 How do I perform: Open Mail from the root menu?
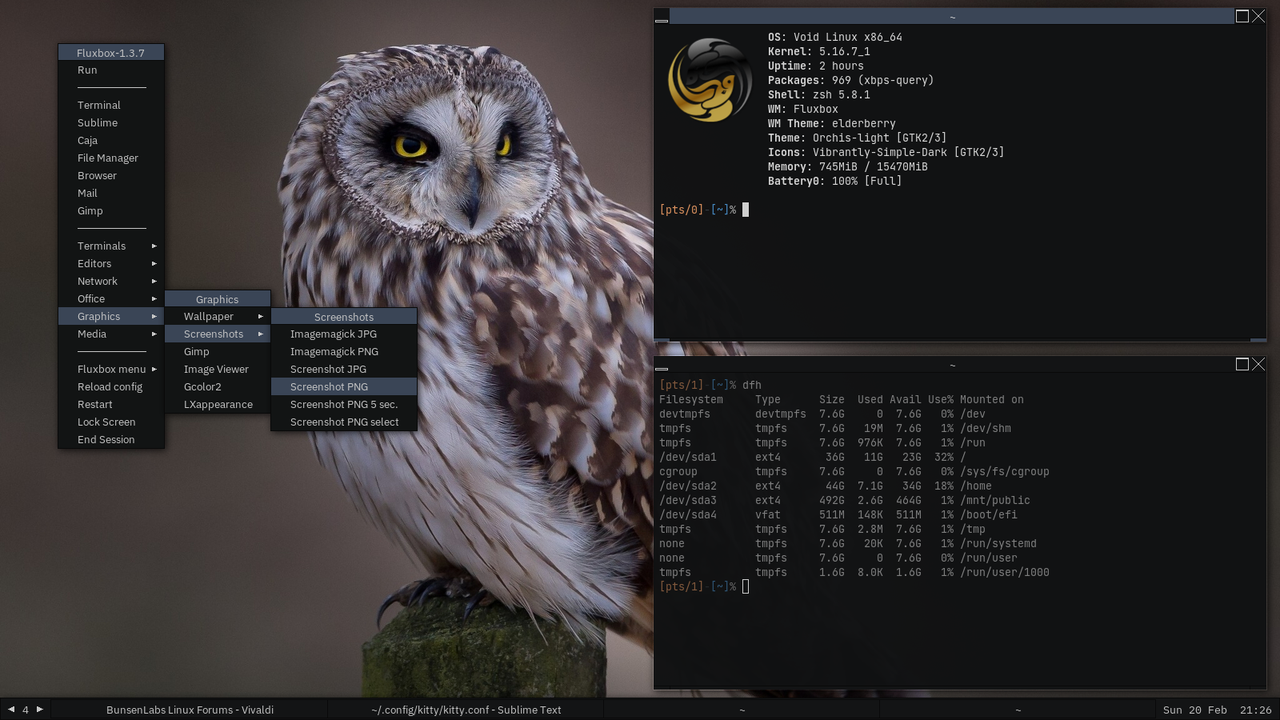tap(111, 193)
